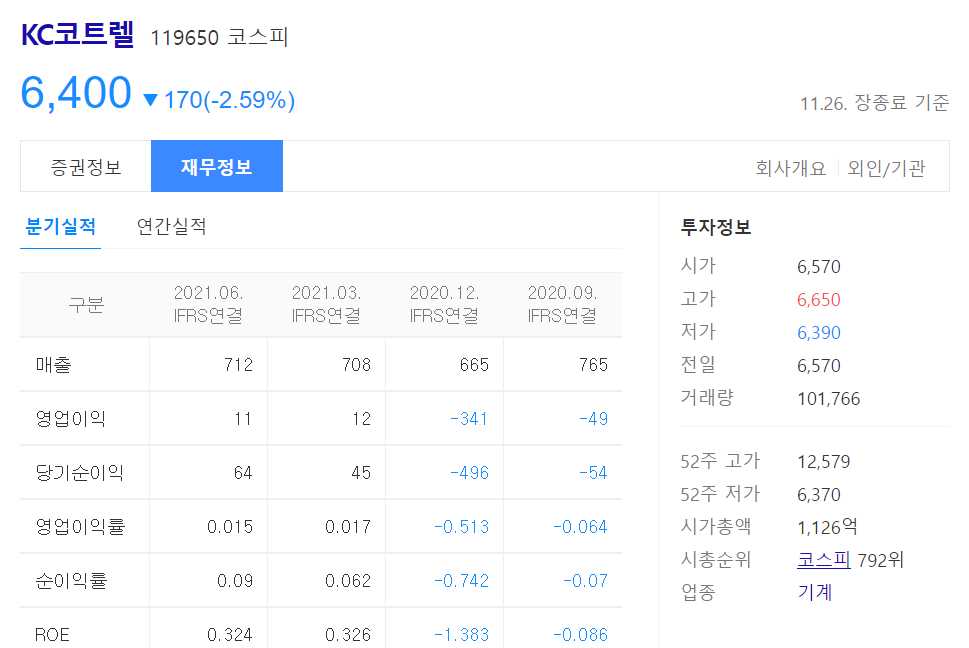Click the 영업이익 row label
969x648 pixels.
coord(69,418)
